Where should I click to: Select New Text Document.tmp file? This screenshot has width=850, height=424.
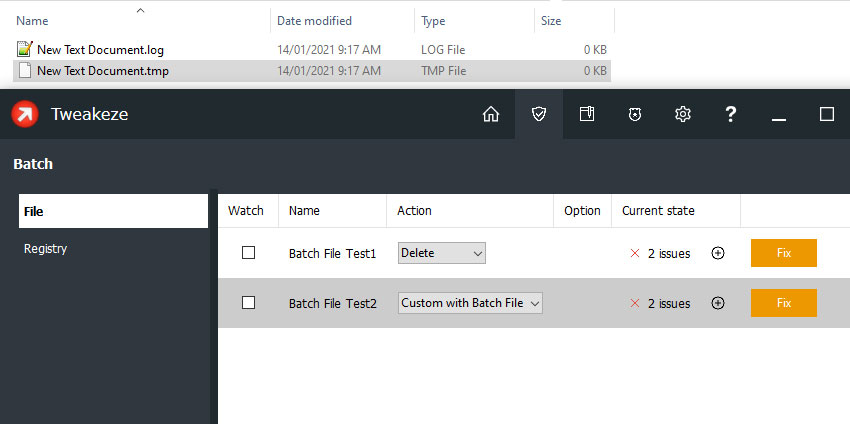tap(103, 71)
